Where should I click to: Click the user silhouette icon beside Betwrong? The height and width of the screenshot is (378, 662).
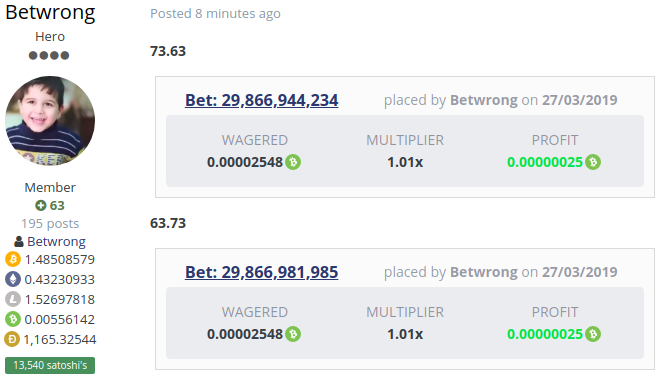(x=19, y=242)
